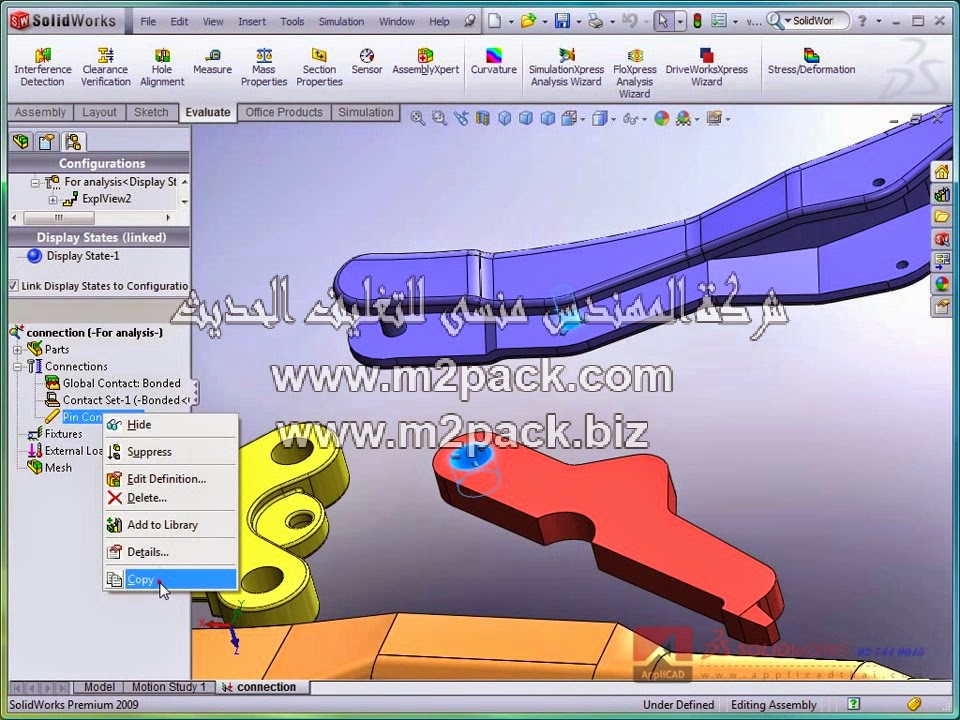The image size is (960, 720).
Task: Open Interference Detection tool
Action: [43, 67]
